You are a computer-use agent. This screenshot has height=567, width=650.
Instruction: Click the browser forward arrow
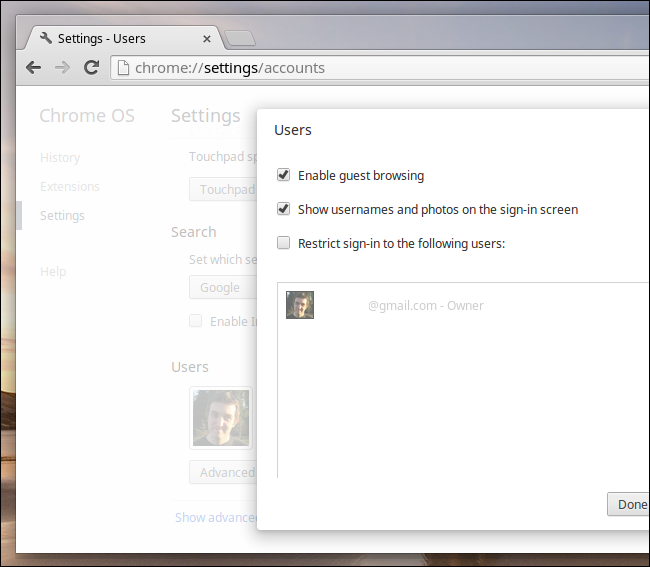62,68
